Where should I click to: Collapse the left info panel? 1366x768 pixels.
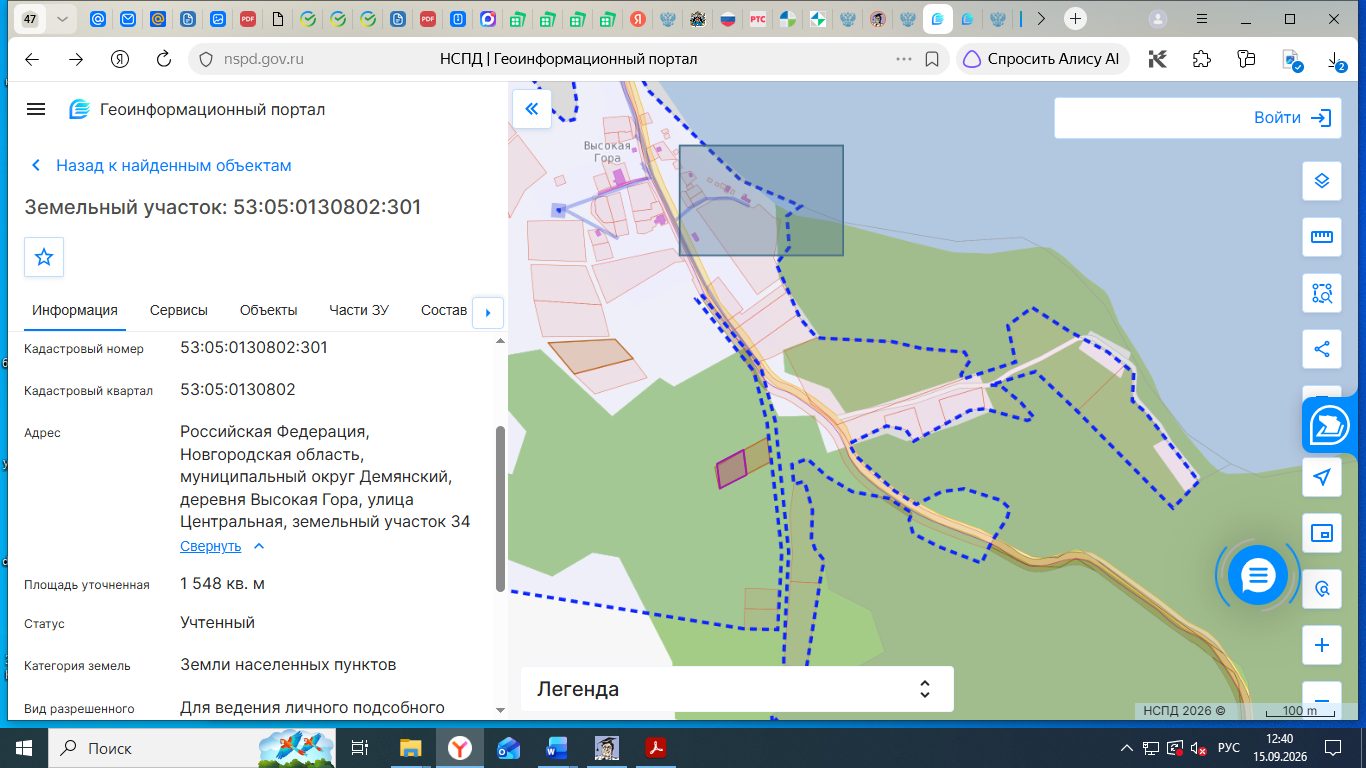(x=532, y=109)
